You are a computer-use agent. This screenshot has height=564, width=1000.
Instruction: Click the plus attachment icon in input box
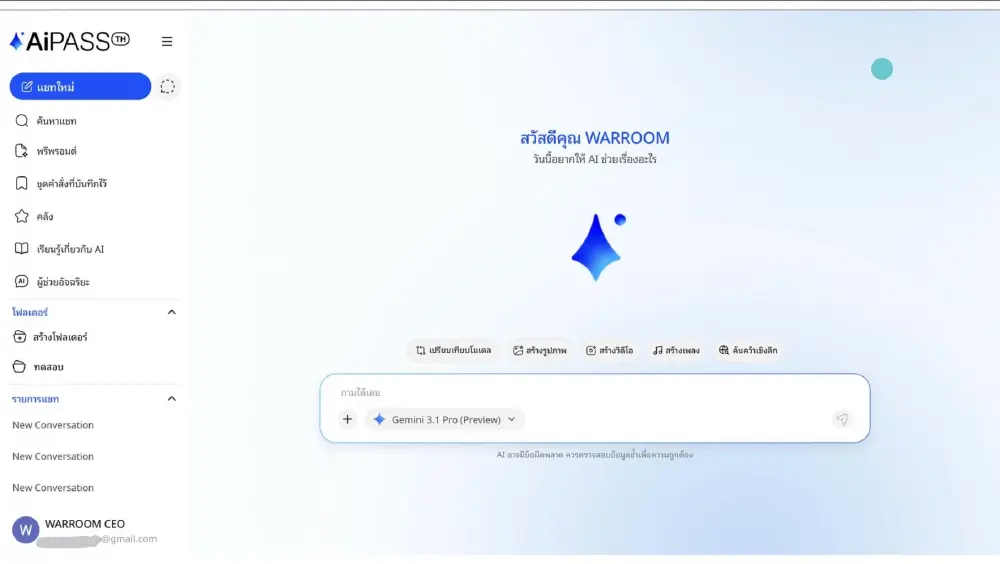pyautogui.click(x=348, y=419)
